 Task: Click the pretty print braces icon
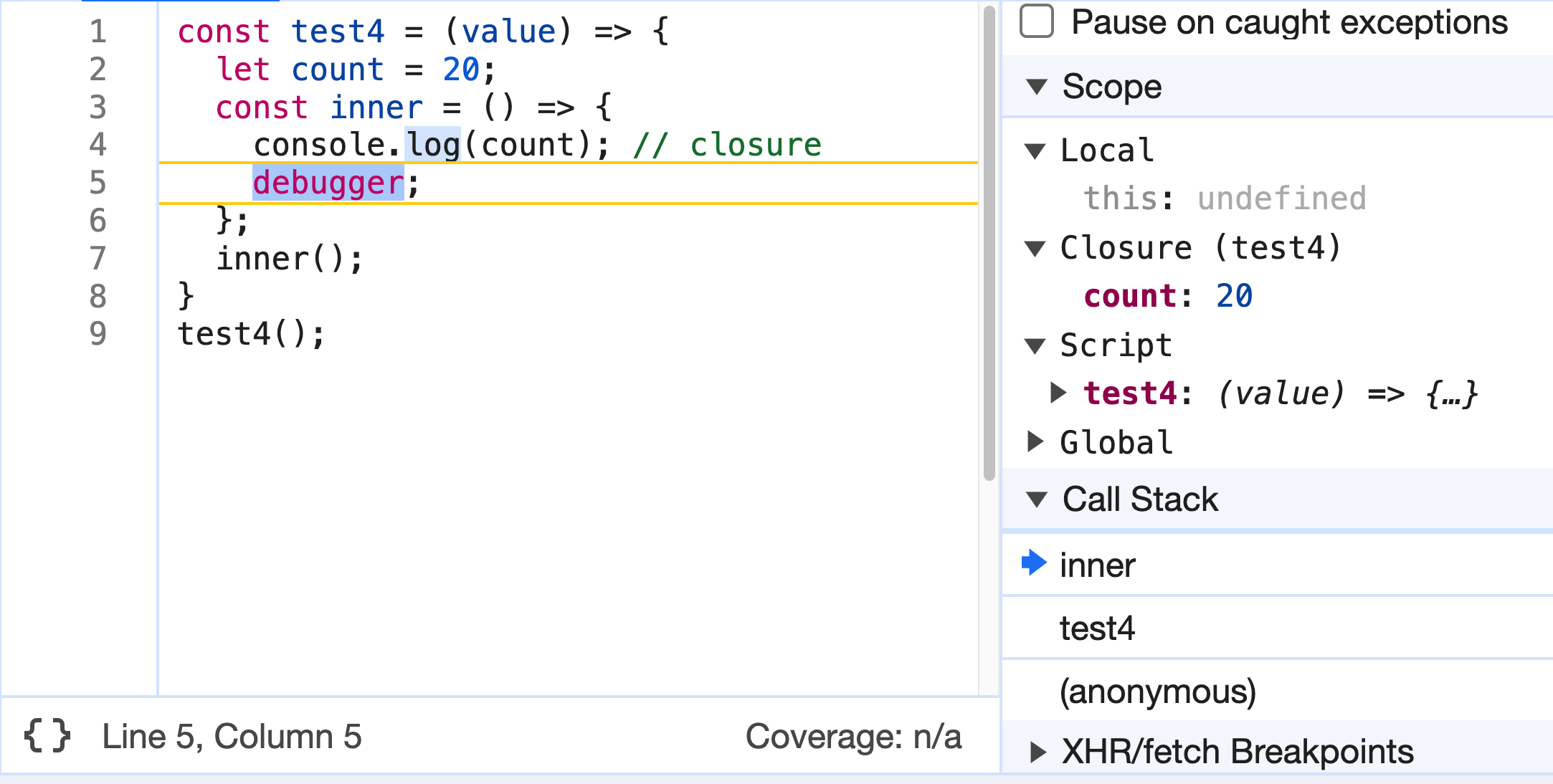pos(47,736)
